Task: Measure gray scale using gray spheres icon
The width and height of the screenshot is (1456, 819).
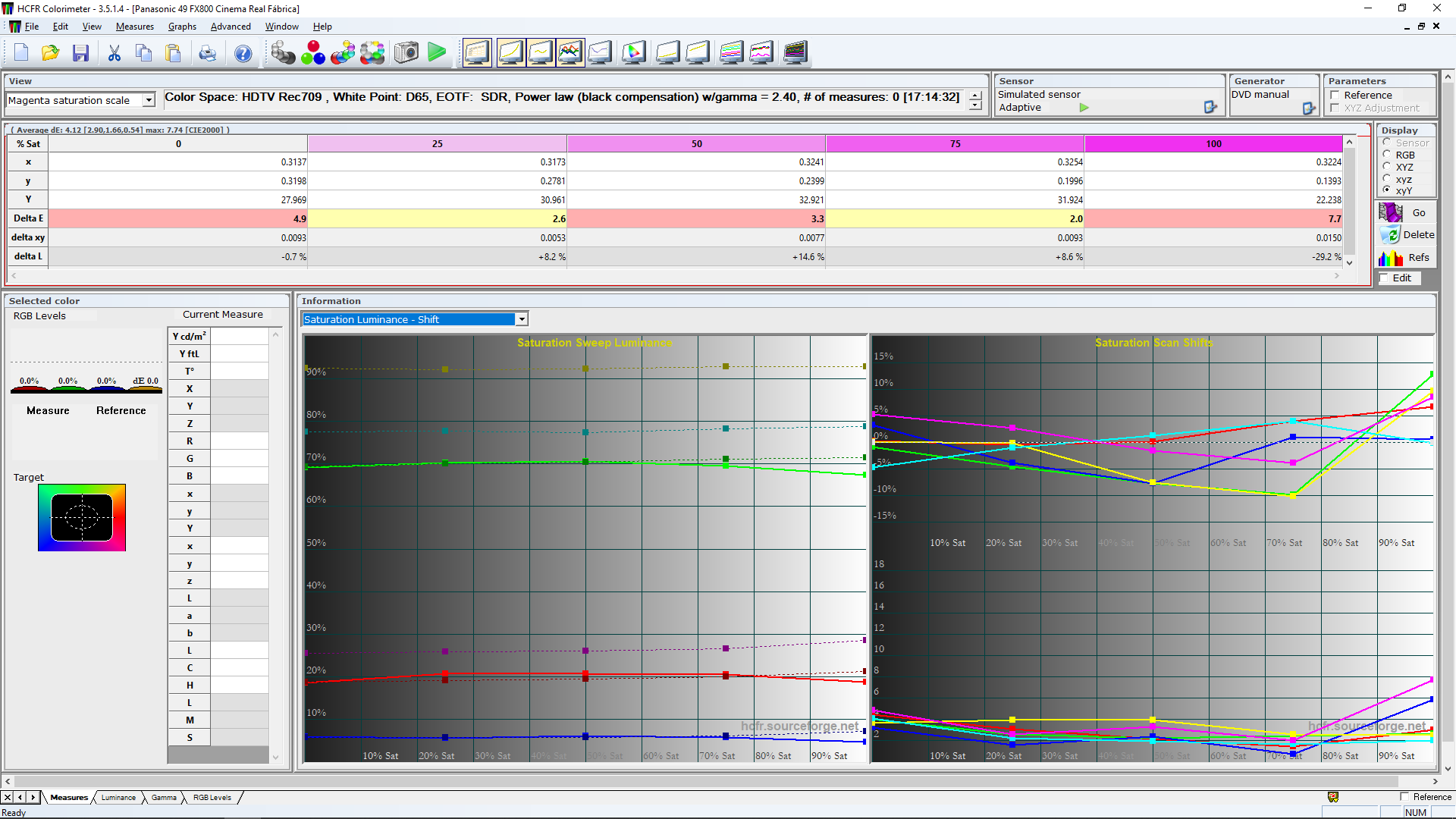Action: point(283,52)
